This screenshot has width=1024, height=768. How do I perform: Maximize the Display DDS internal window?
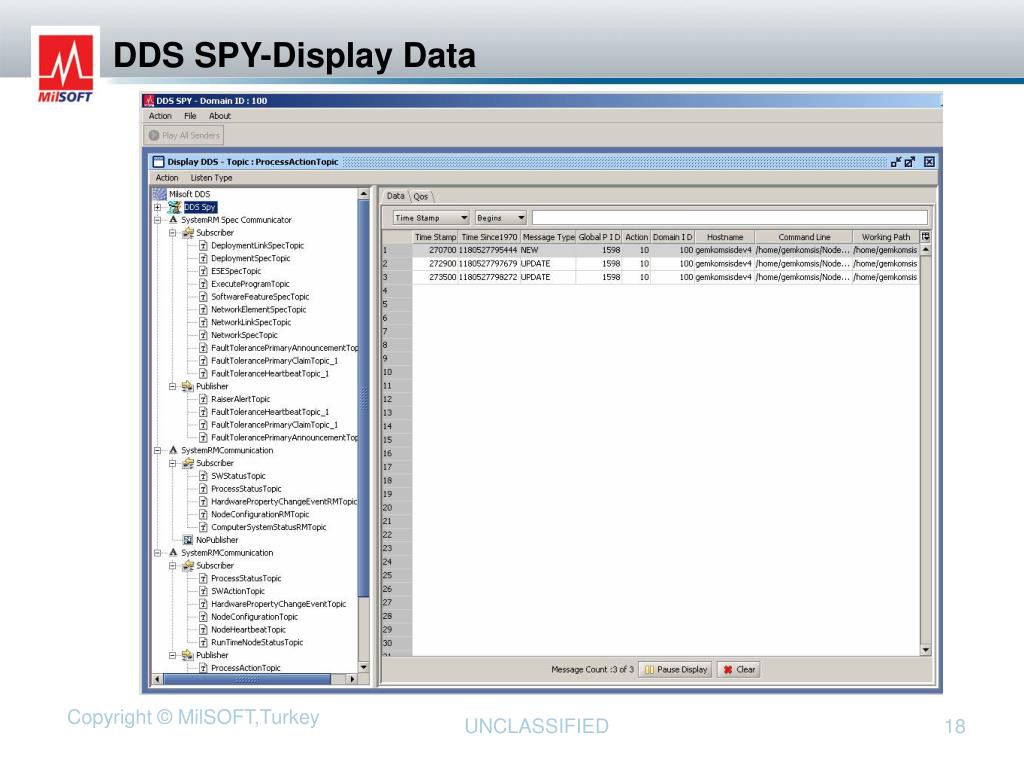910,162
